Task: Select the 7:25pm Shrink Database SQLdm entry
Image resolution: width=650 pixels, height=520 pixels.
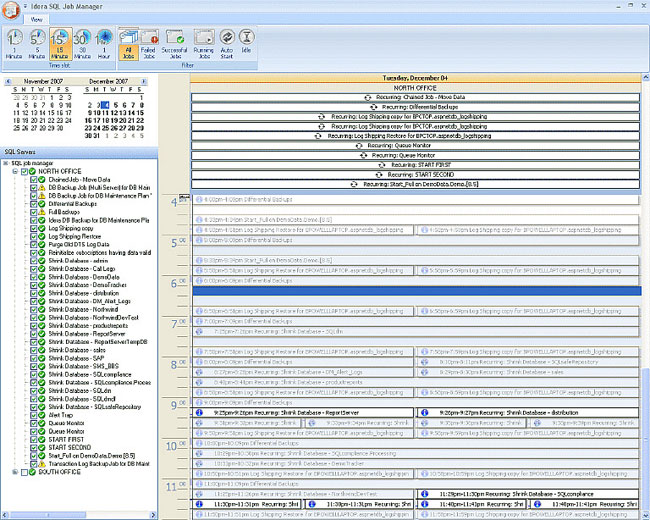Action: [x=415, y=332]
